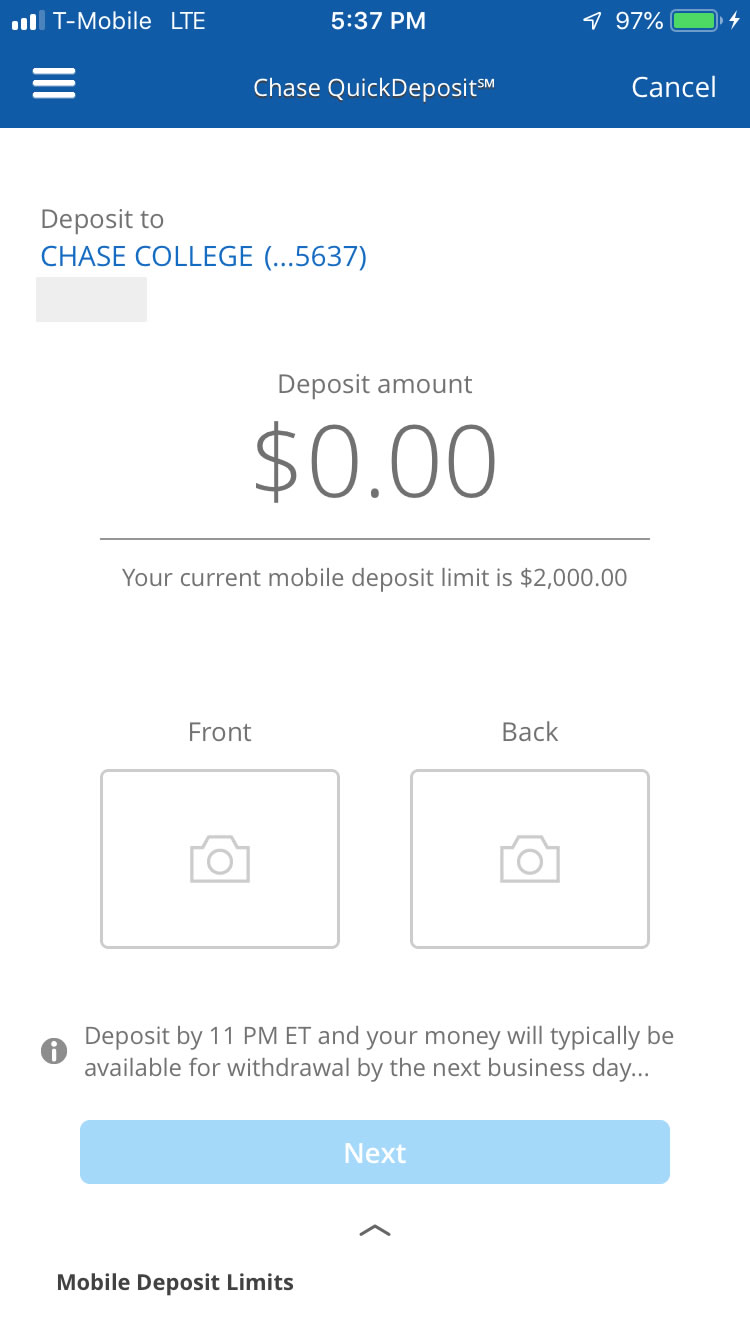Viewport: 750px width, 1334px height.
Task: Cancel the QuickDeposit
Action: tap(674, 87)
